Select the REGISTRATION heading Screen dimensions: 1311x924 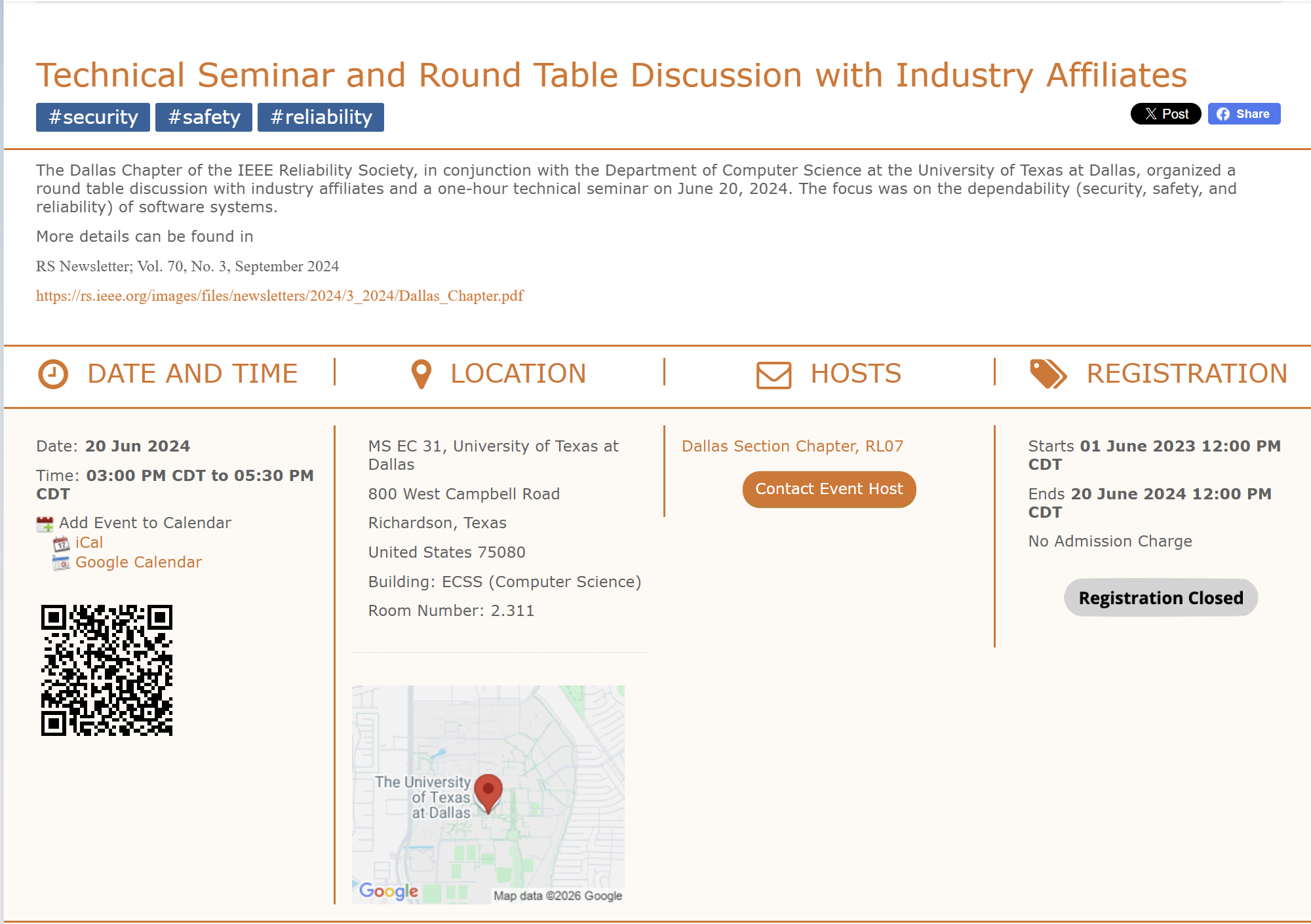(1186, 374)
